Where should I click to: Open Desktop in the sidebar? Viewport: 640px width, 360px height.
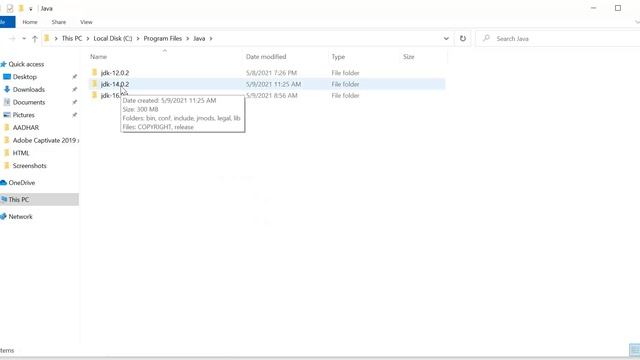24,77
